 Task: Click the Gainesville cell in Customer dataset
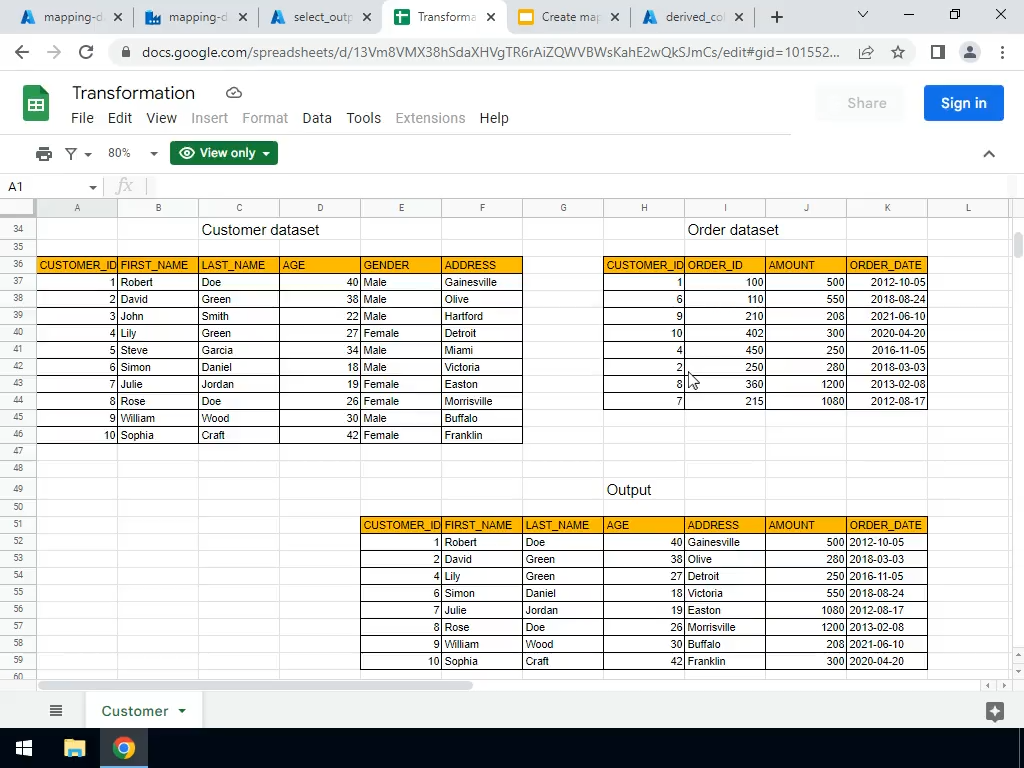coord(482,282)
